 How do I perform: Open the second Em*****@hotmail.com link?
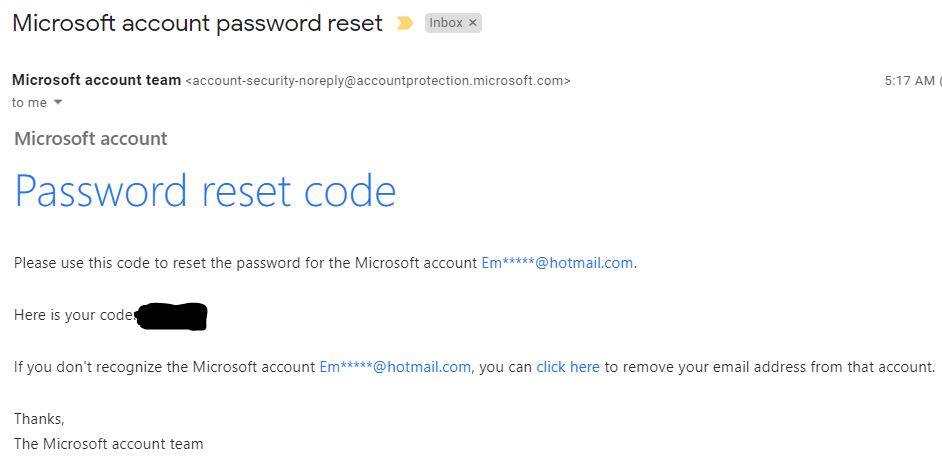[x=395, y=367]
